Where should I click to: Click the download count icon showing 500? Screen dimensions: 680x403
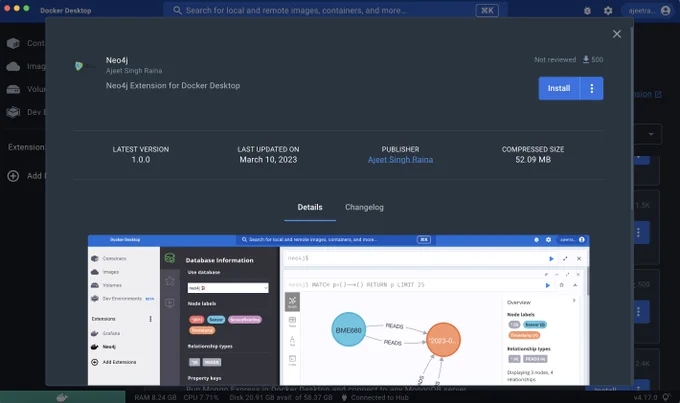pyautogui.click(x=586, y=59)
